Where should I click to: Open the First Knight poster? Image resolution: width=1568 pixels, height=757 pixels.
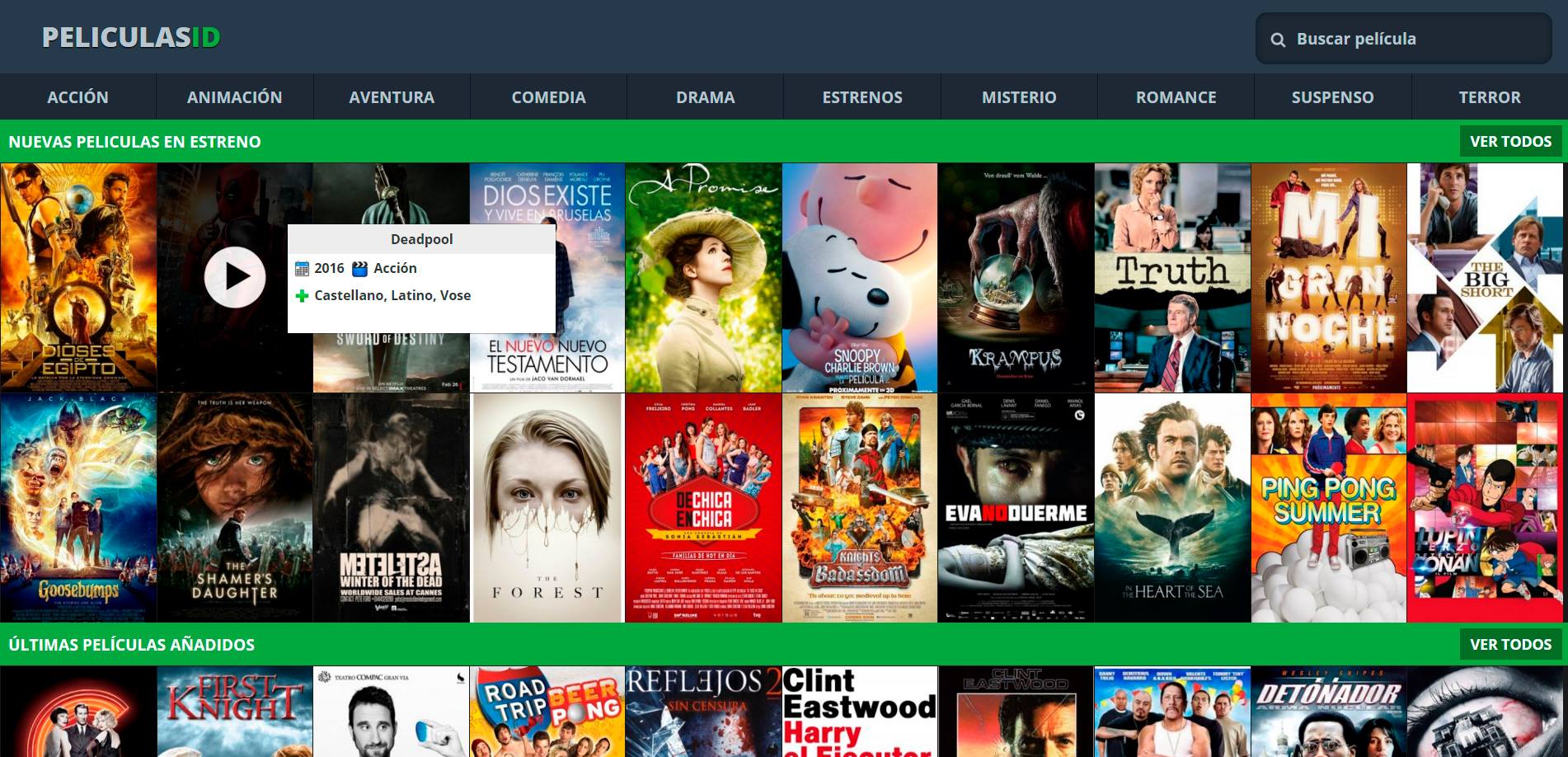[235, 712]
